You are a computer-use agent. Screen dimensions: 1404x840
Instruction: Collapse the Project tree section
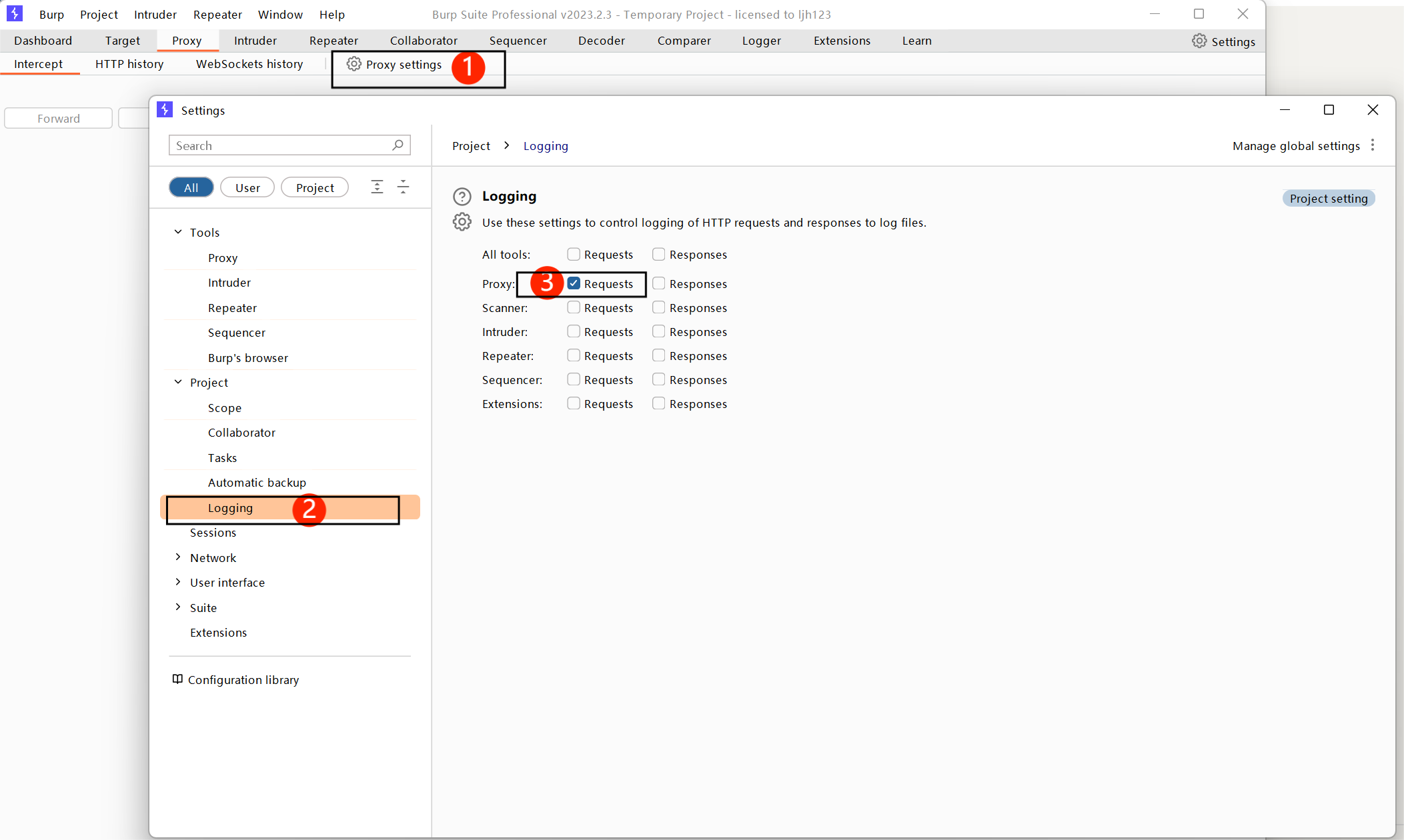pyautogui.click(x=178, y=382)
